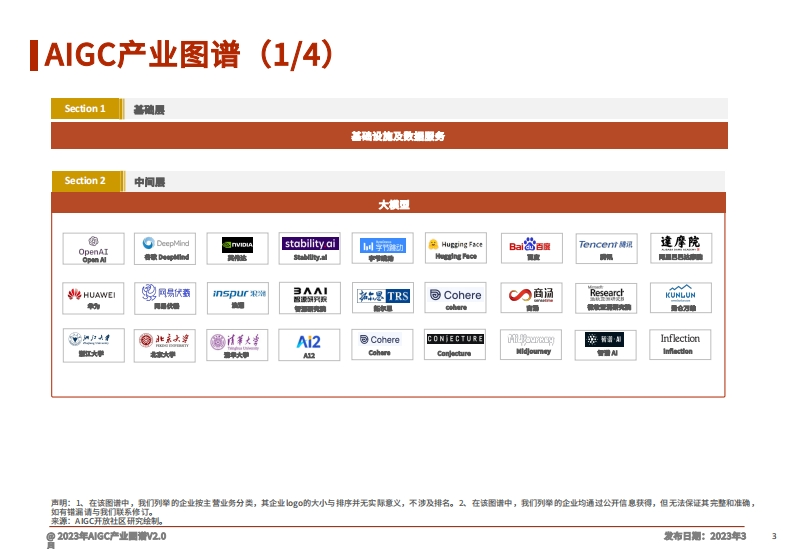Image resolution: width=793 pixels, height=549 pixels.
Task: Click the 基础设施及数据服务 orange banner
Action: pyautogui.click(x=389, y=135)
